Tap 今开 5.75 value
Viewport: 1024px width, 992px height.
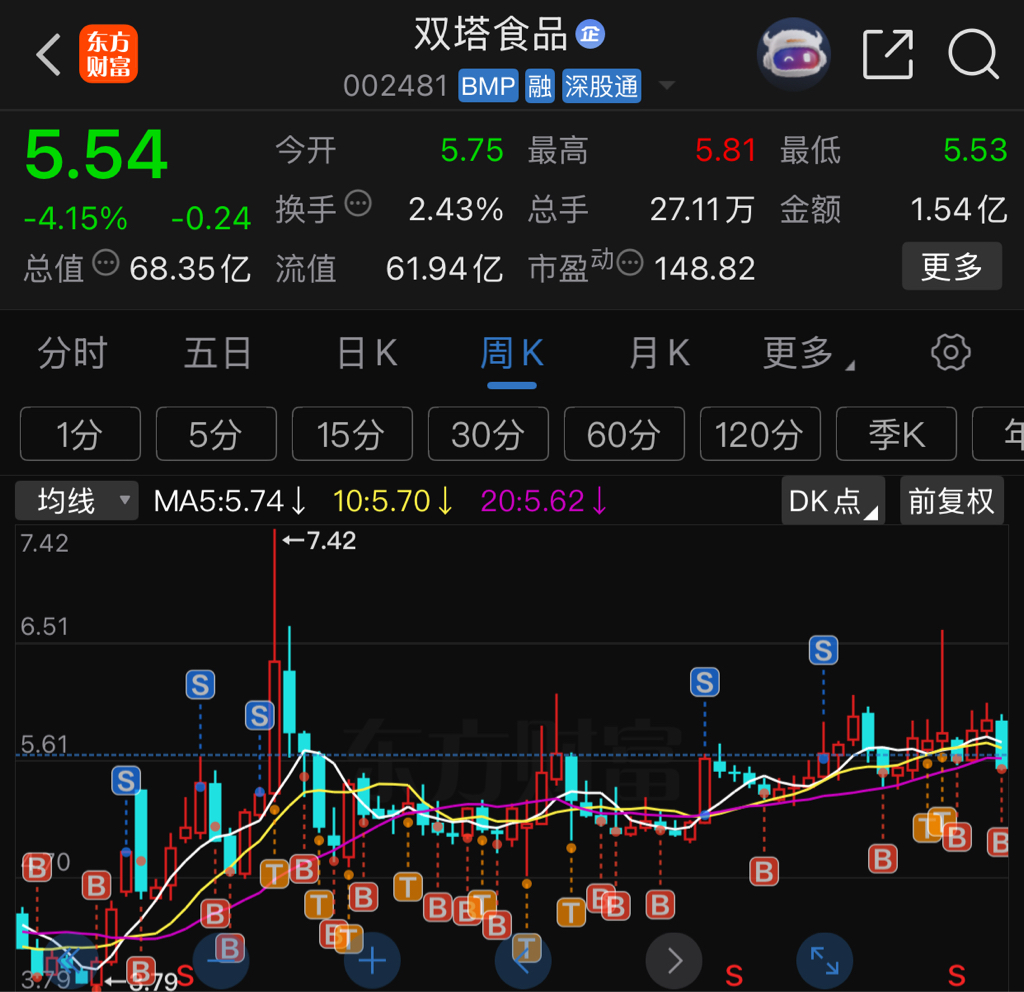pos(472,150)
